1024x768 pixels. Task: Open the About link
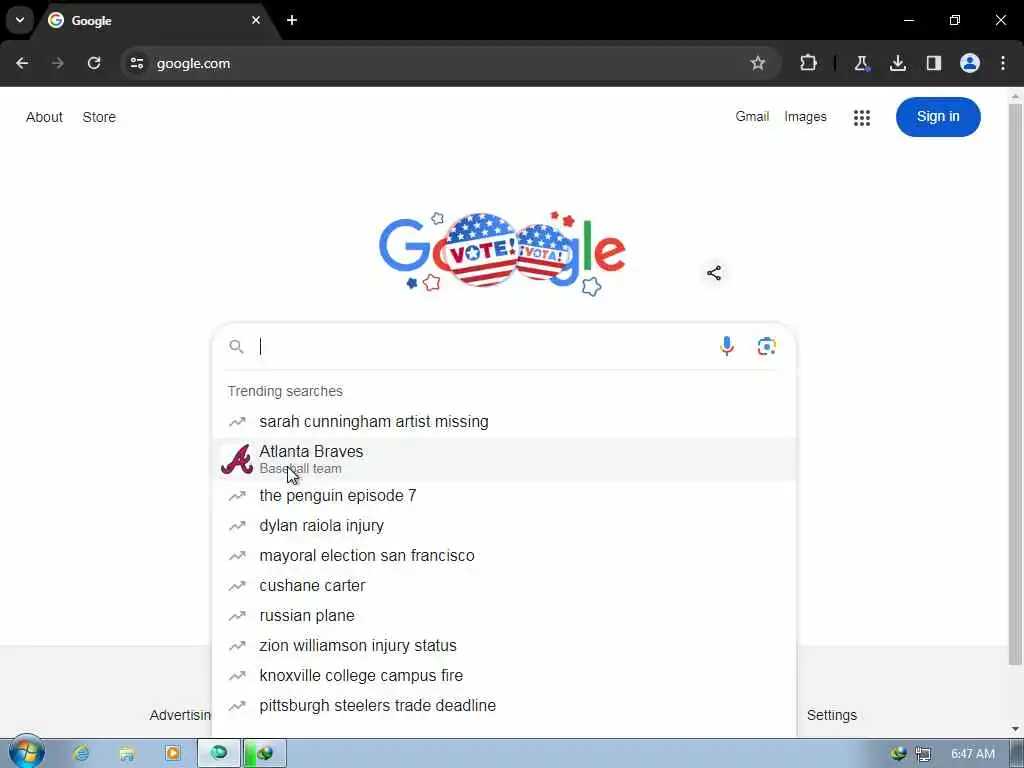point(44,117)
